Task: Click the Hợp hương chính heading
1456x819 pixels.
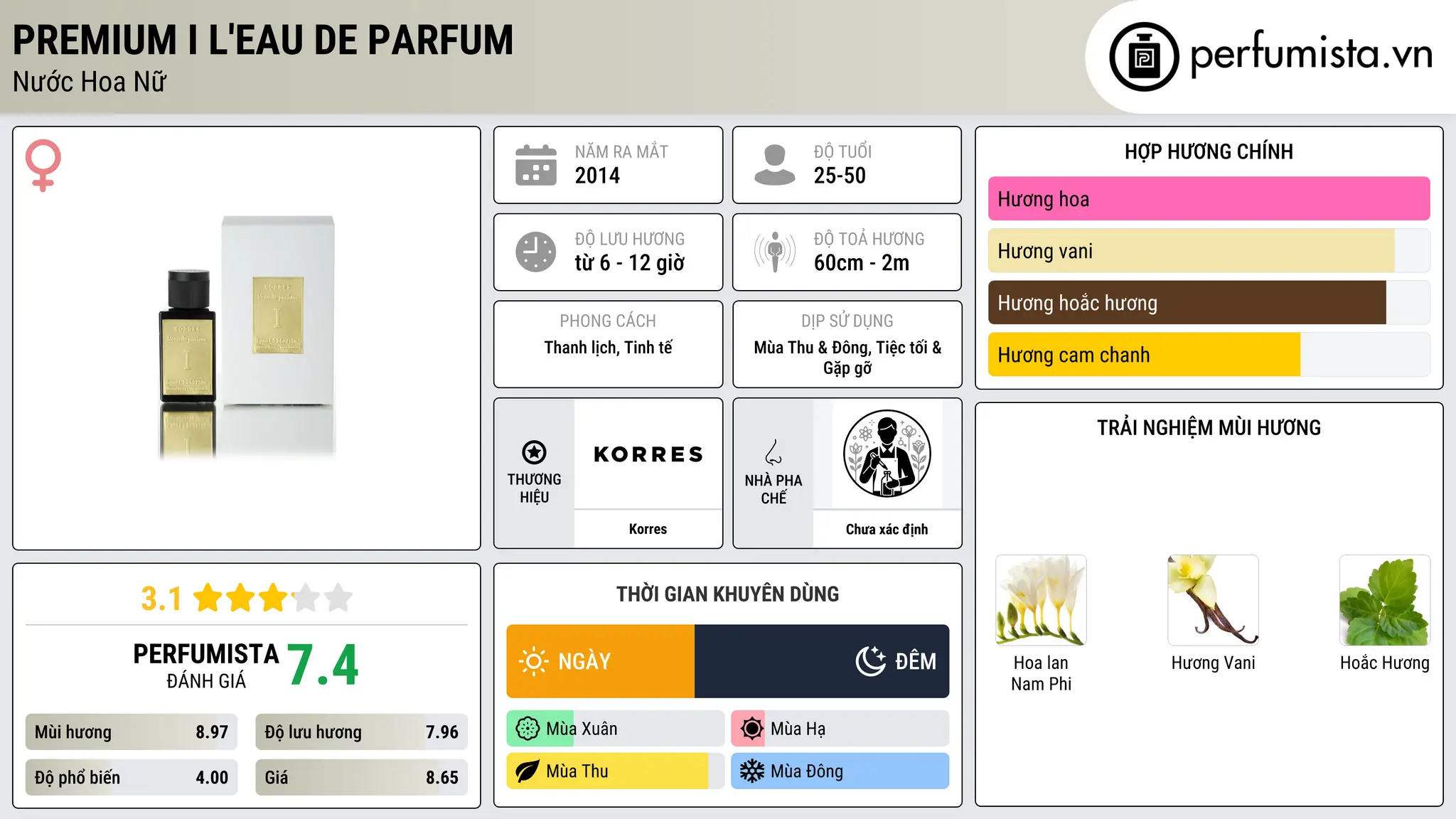Action: pyautogui.click(x=1209, y=152)
